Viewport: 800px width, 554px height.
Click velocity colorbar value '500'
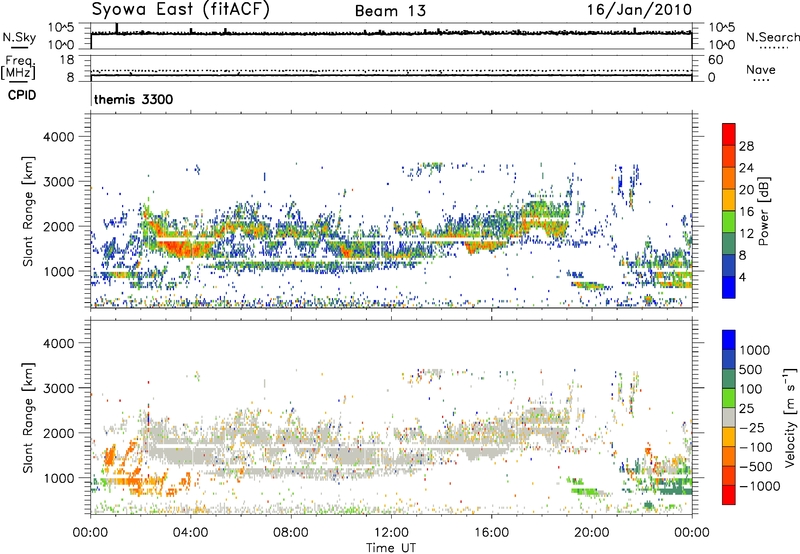(751, 370)
